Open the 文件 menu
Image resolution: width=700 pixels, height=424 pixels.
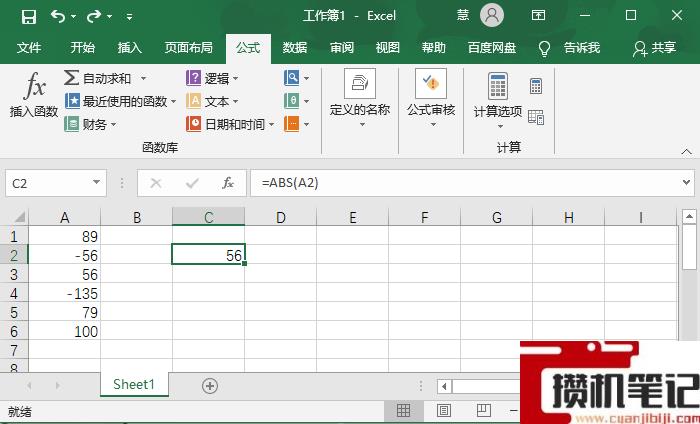coord(29,47)
